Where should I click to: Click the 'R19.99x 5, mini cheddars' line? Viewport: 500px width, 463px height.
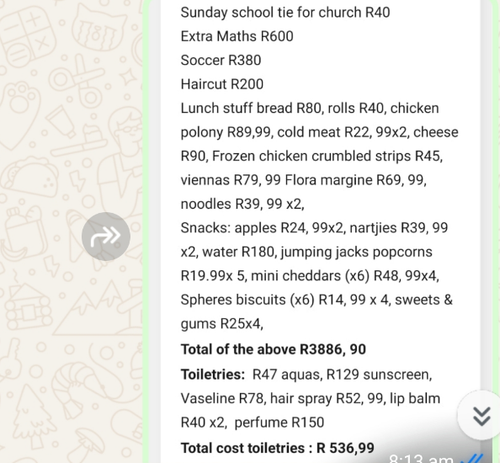pyautogui.click(x=310, y=276)
